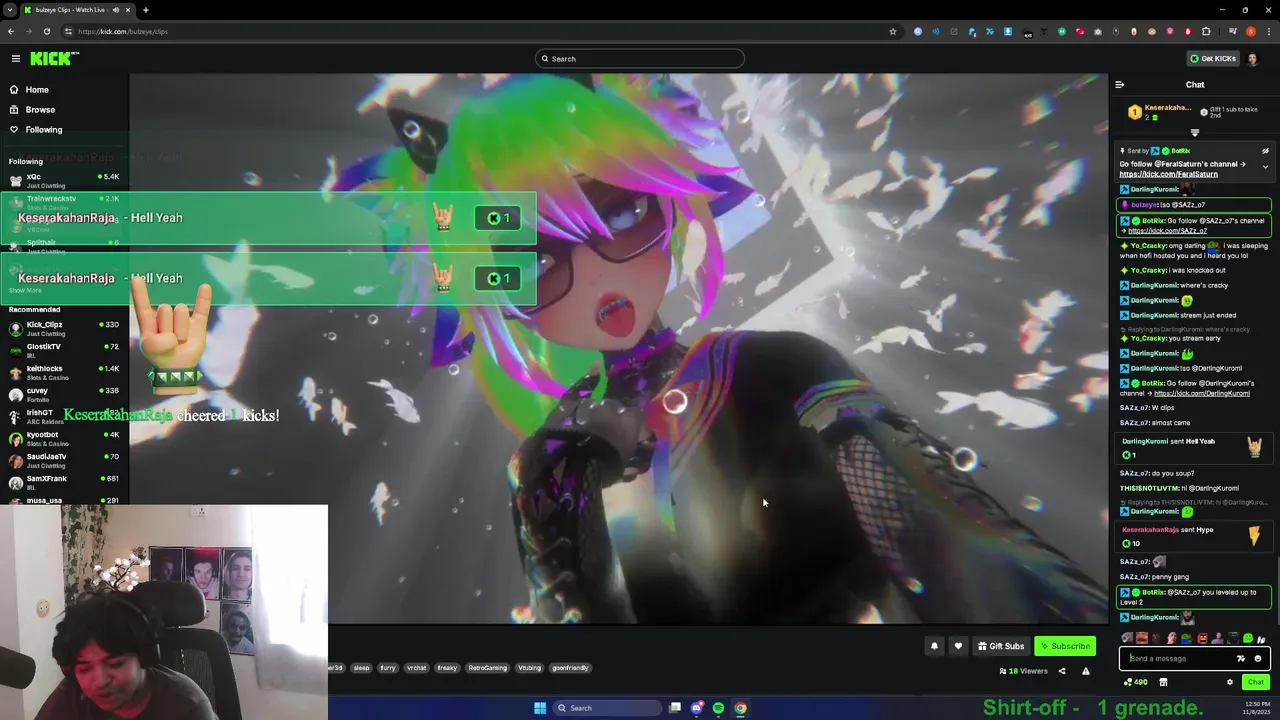This screenshot has height=720, width=1280.
Task: Share the stream via share icon
Action: pyautogui.click(x=1062, y=671)
